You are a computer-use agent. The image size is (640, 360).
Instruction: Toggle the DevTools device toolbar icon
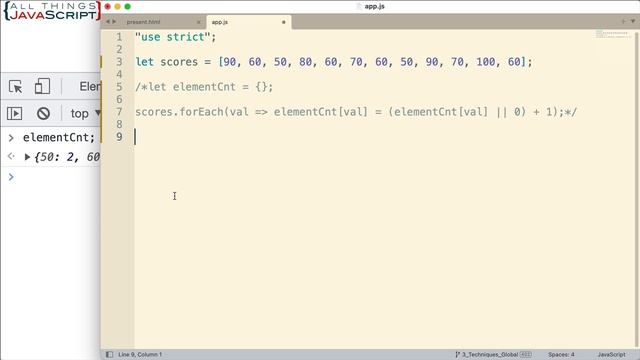point(42,87)
